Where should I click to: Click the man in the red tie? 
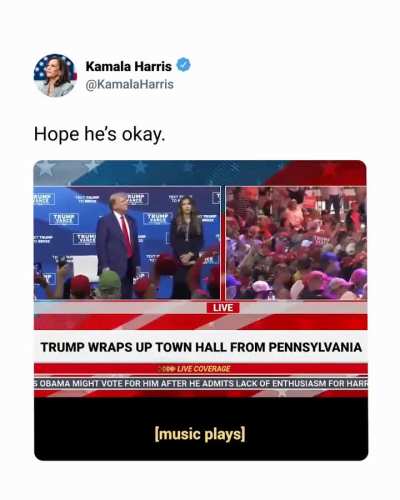pos(118,245)
